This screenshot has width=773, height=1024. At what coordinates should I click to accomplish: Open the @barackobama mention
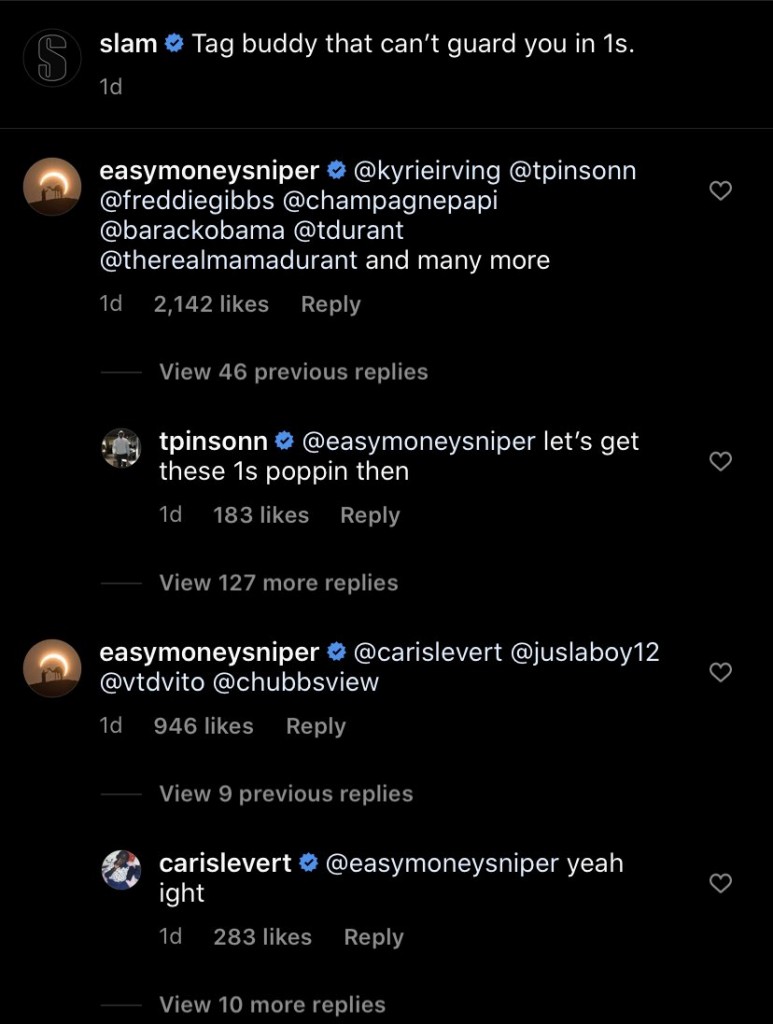(184, 231)
